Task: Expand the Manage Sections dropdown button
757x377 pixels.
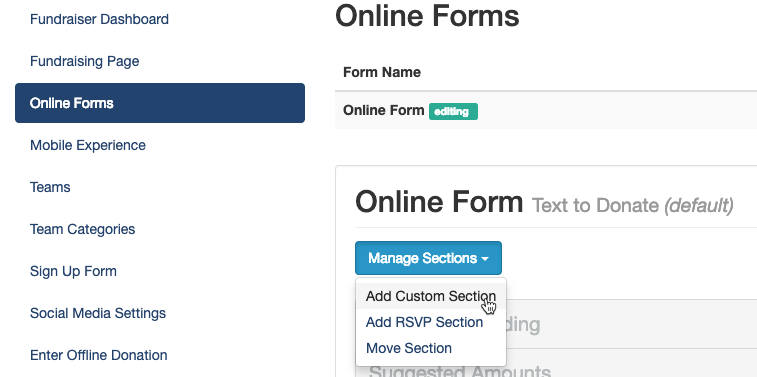Action: click(428, 258)
